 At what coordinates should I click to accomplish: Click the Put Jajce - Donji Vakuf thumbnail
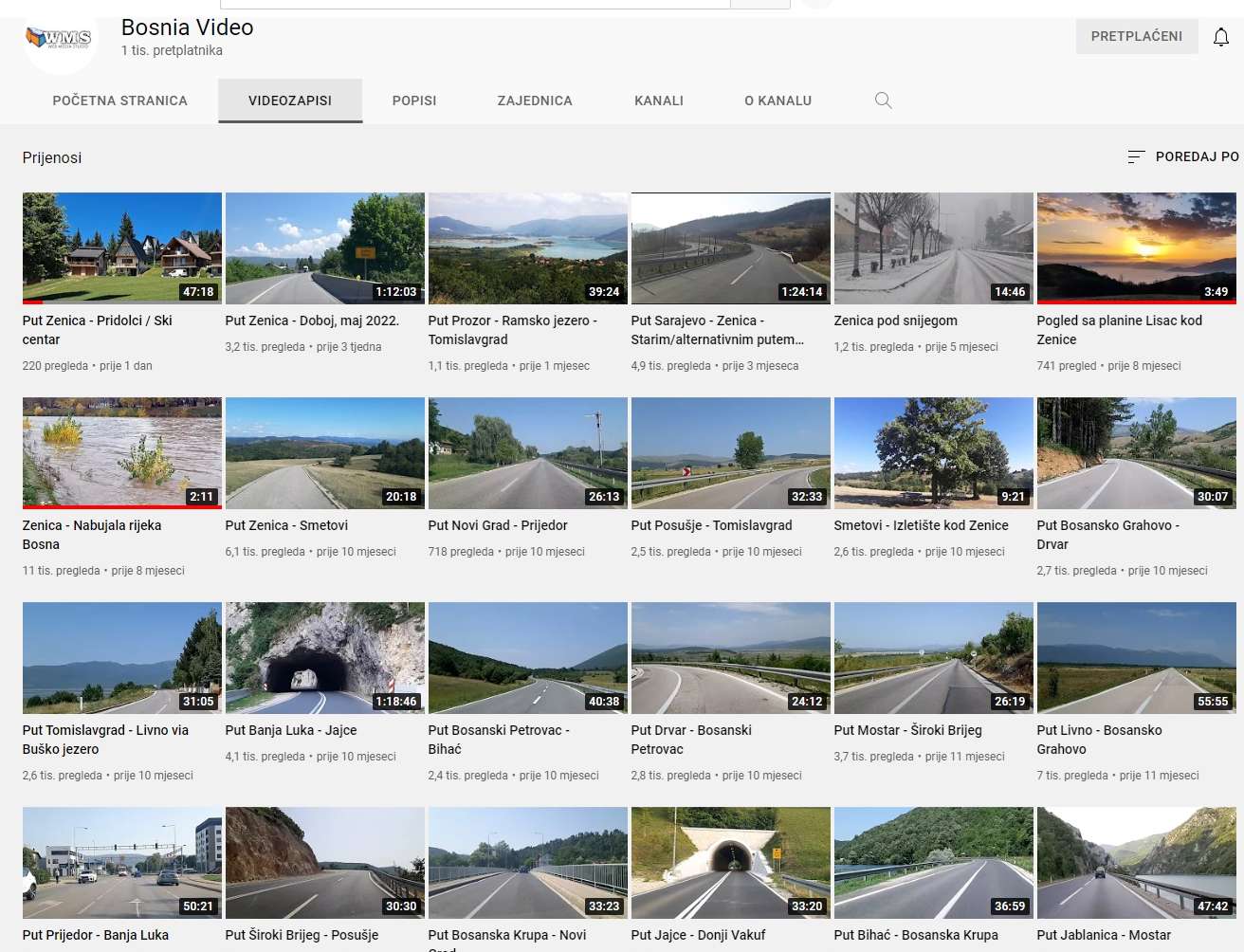click(731, 863)
